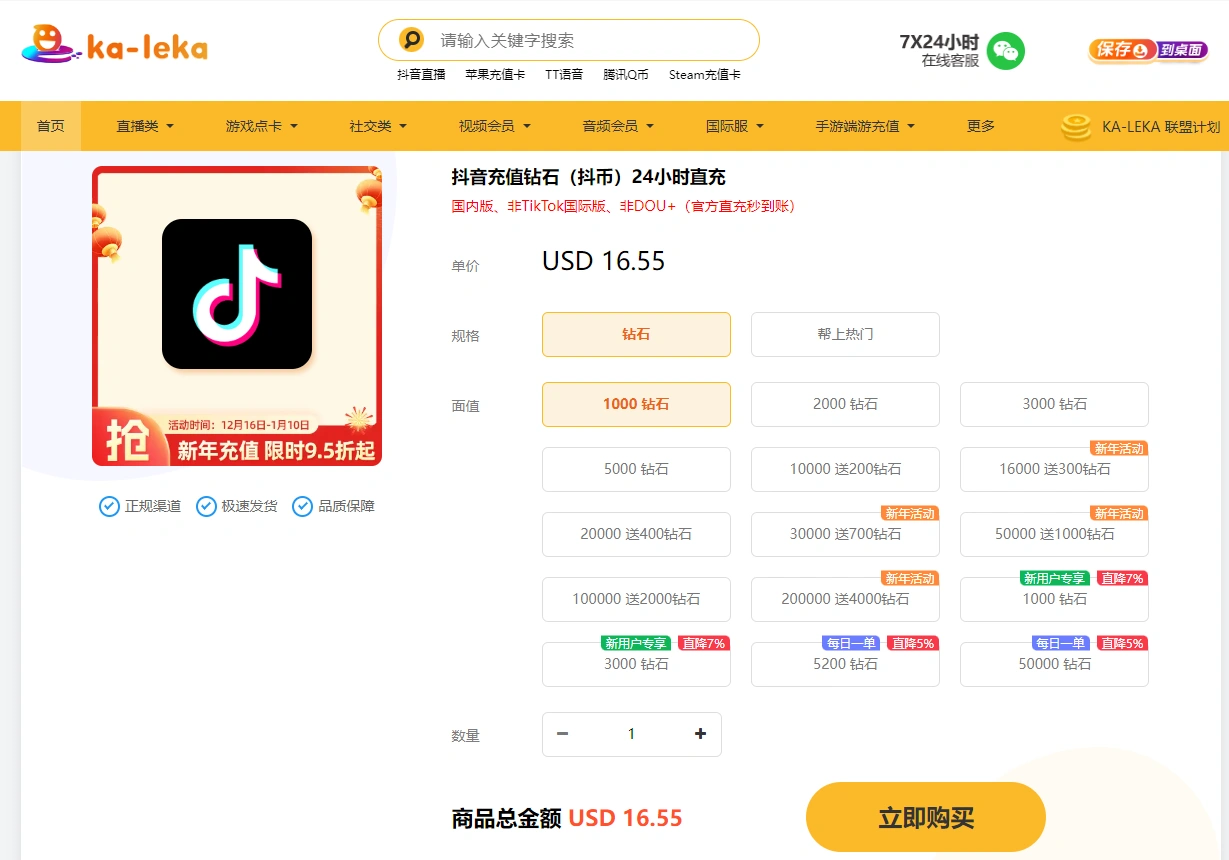Open the 更多 menu item

point(981,126)
